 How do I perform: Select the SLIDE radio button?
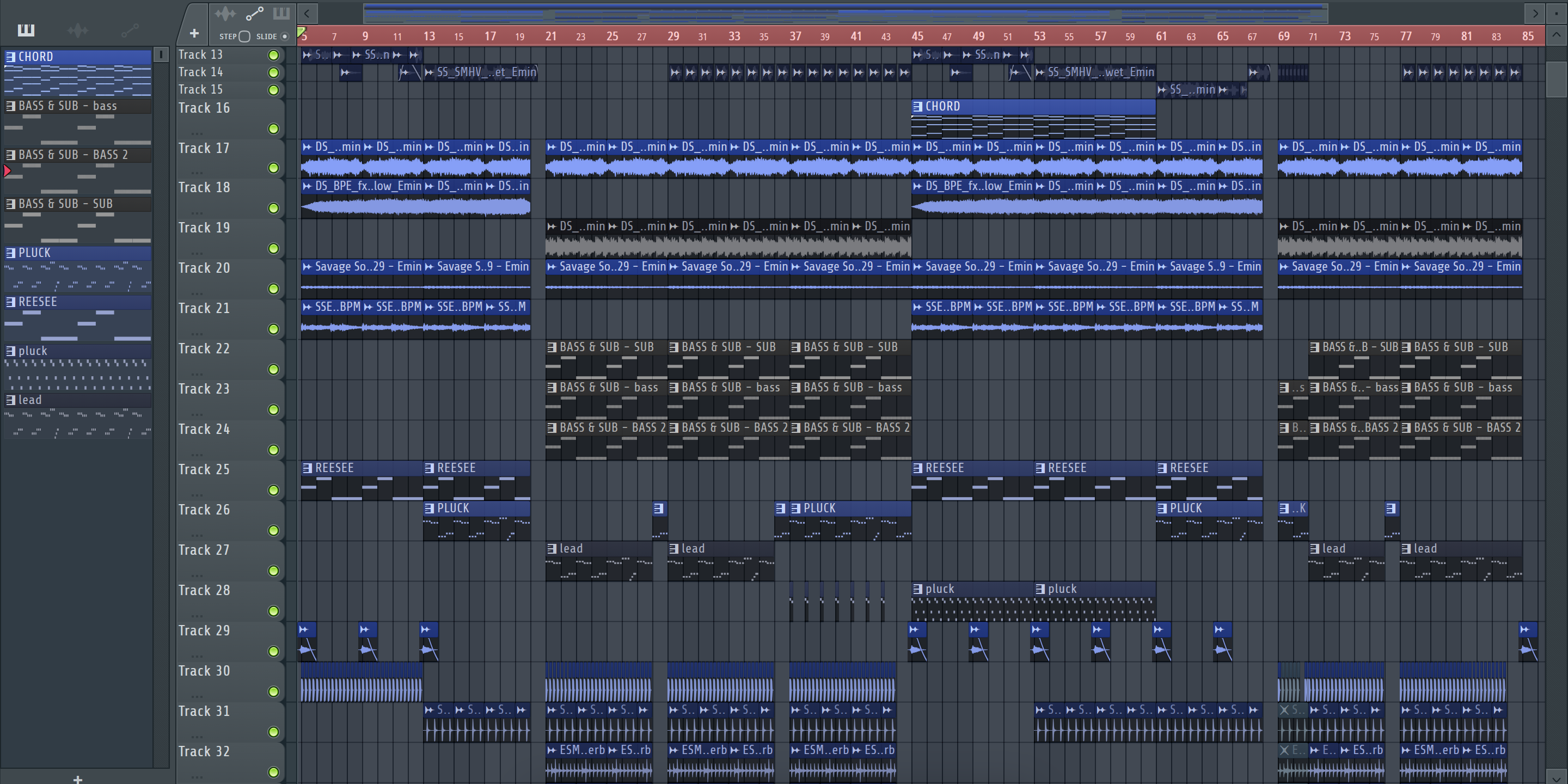284,36
